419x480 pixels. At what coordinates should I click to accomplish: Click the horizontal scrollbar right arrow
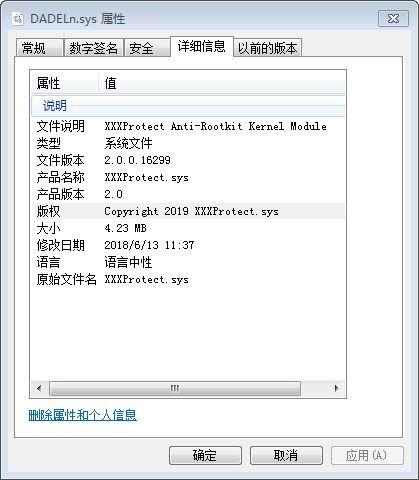tap(336, 388)
